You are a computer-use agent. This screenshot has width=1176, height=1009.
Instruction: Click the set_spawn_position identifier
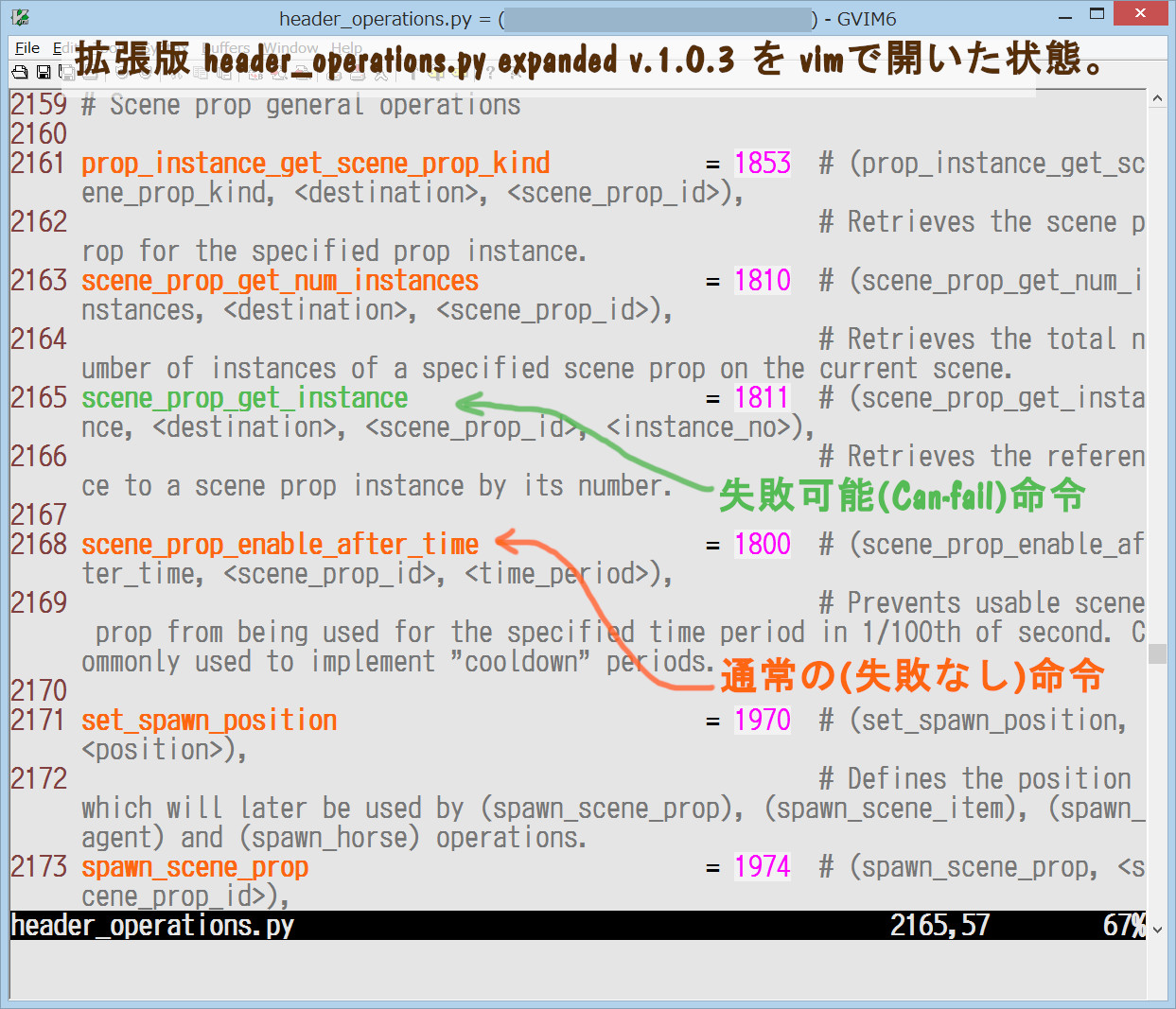209,721
